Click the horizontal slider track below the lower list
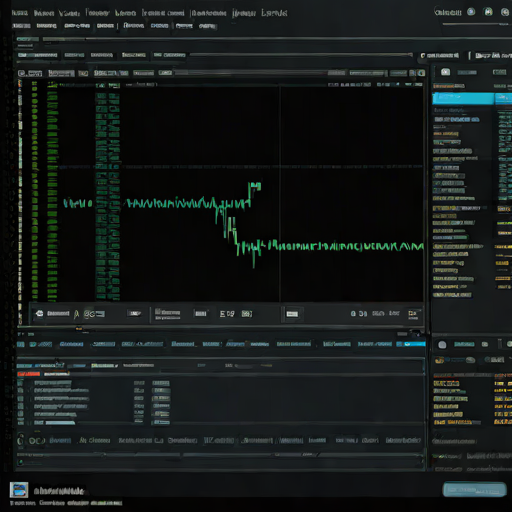 coord(220,454)
